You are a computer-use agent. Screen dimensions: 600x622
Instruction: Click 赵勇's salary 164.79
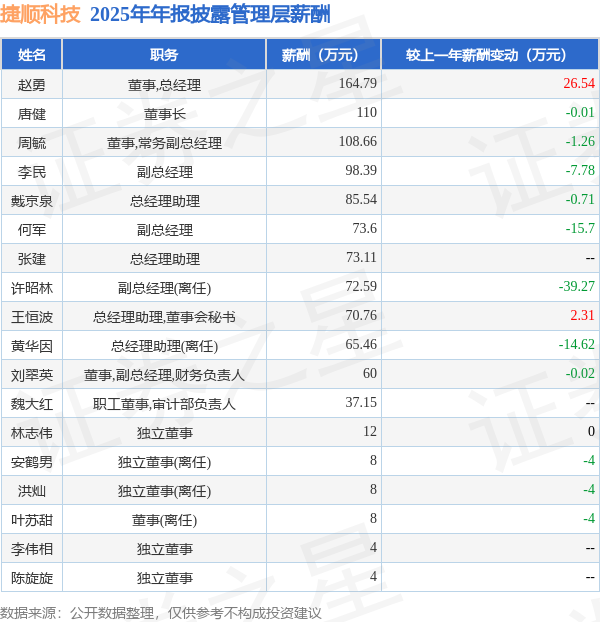(358, 83)
